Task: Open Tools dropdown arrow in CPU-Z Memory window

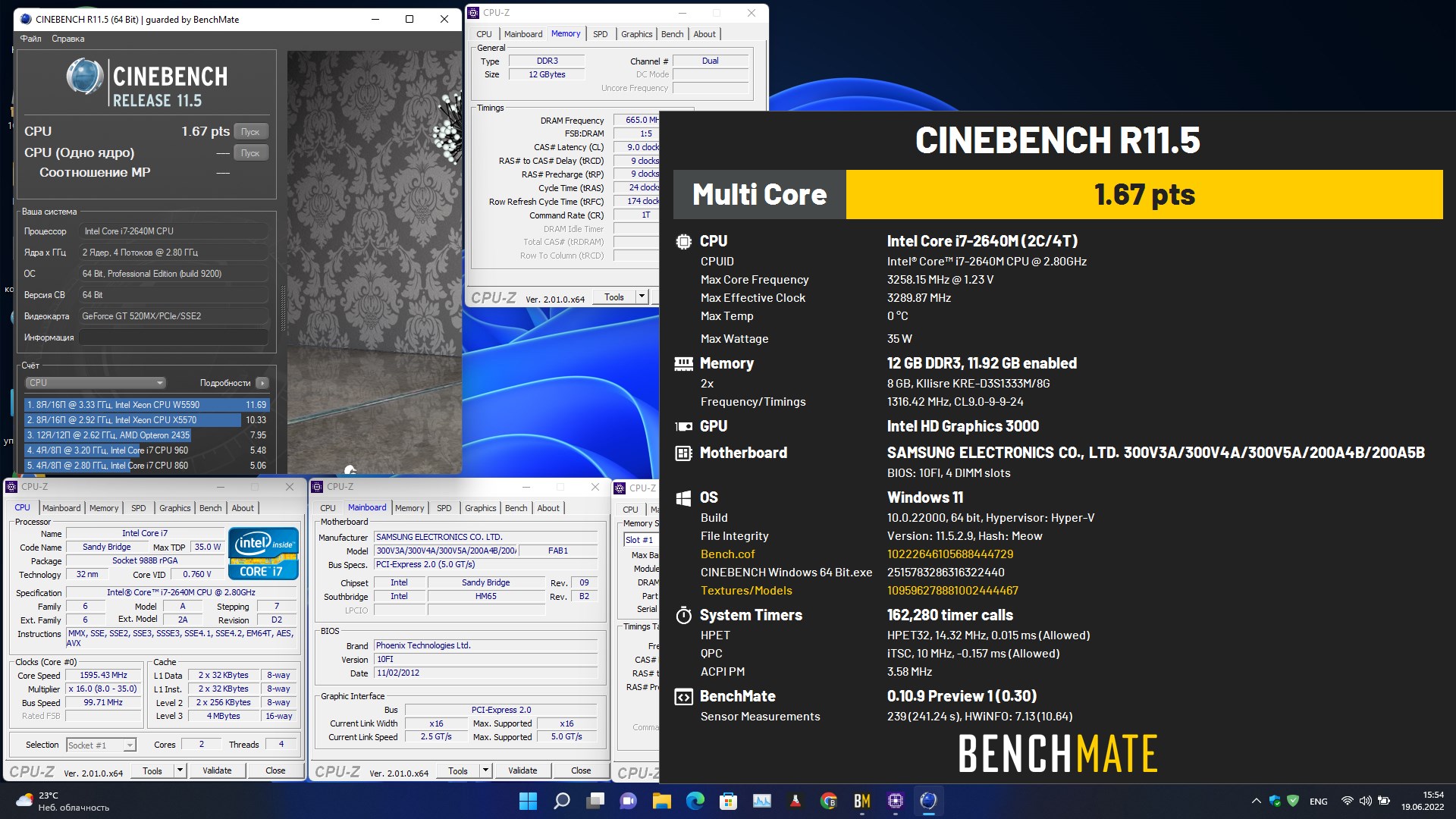Action: 642,297
